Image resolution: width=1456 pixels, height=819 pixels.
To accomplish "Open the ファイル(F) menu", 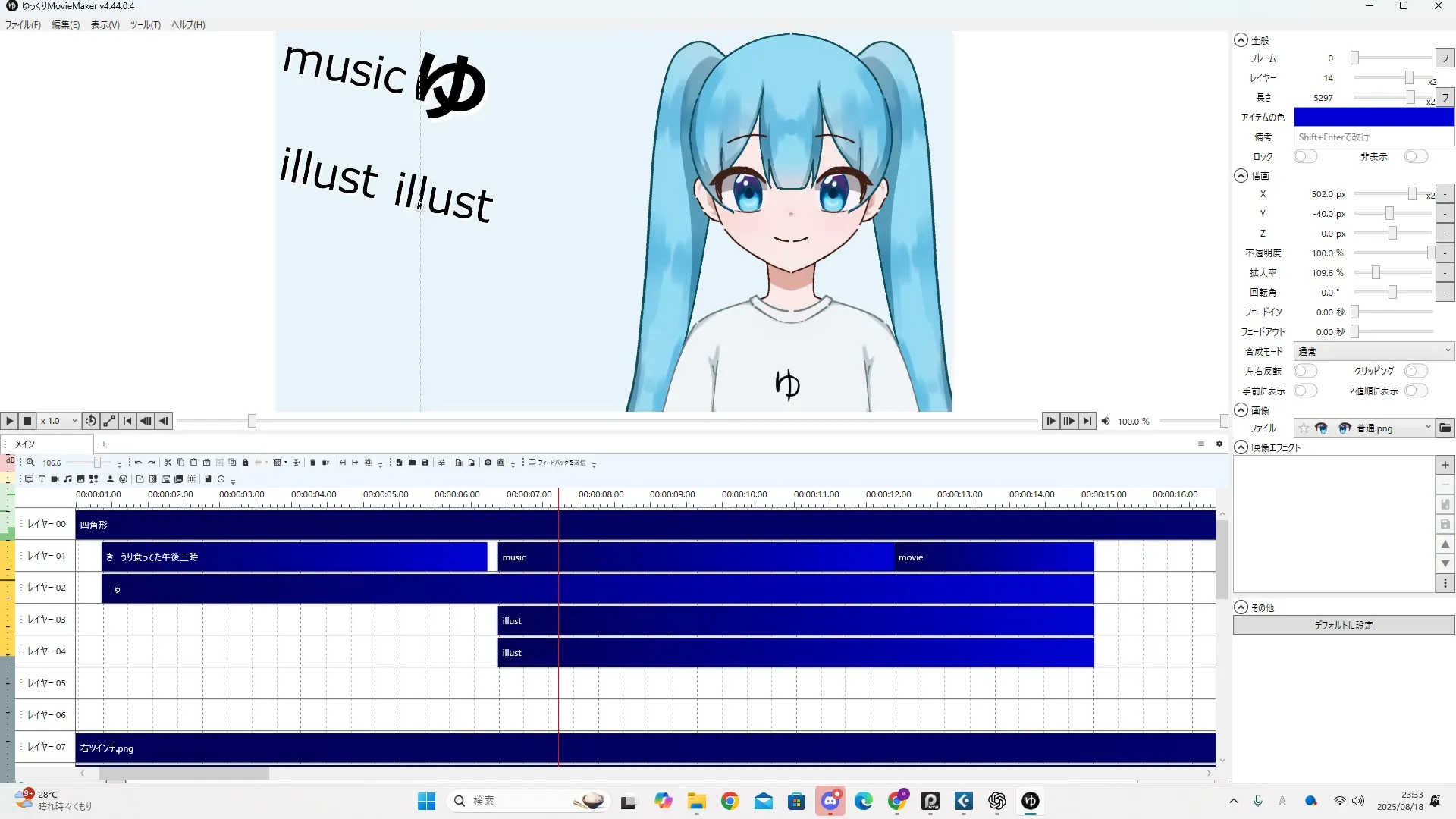I will (x=23, y=24).
